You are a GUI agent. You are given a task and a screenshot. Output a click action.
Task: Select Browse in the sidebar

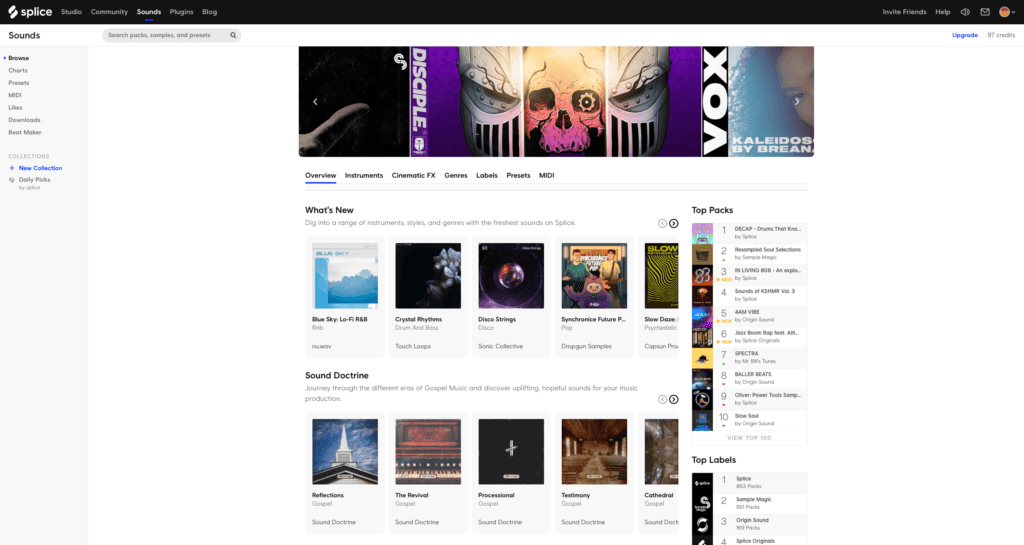click(x=18, y=58)
